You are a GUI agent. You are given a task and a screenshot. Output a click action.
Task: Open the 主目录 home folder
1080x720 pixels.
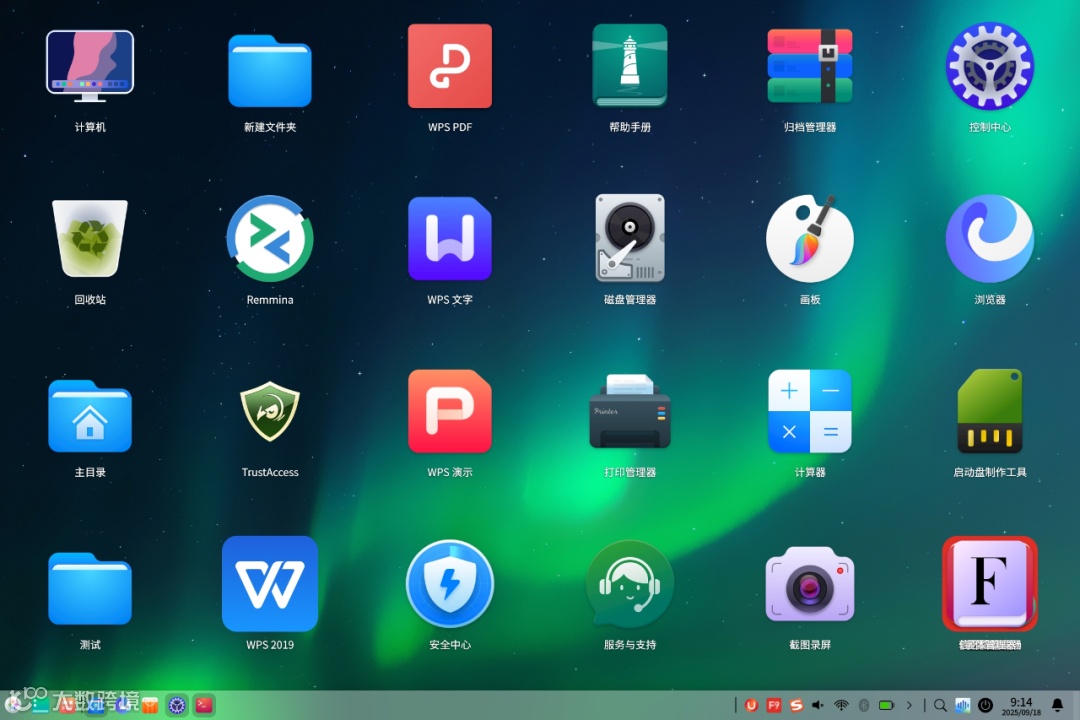[x=90, y=415]
